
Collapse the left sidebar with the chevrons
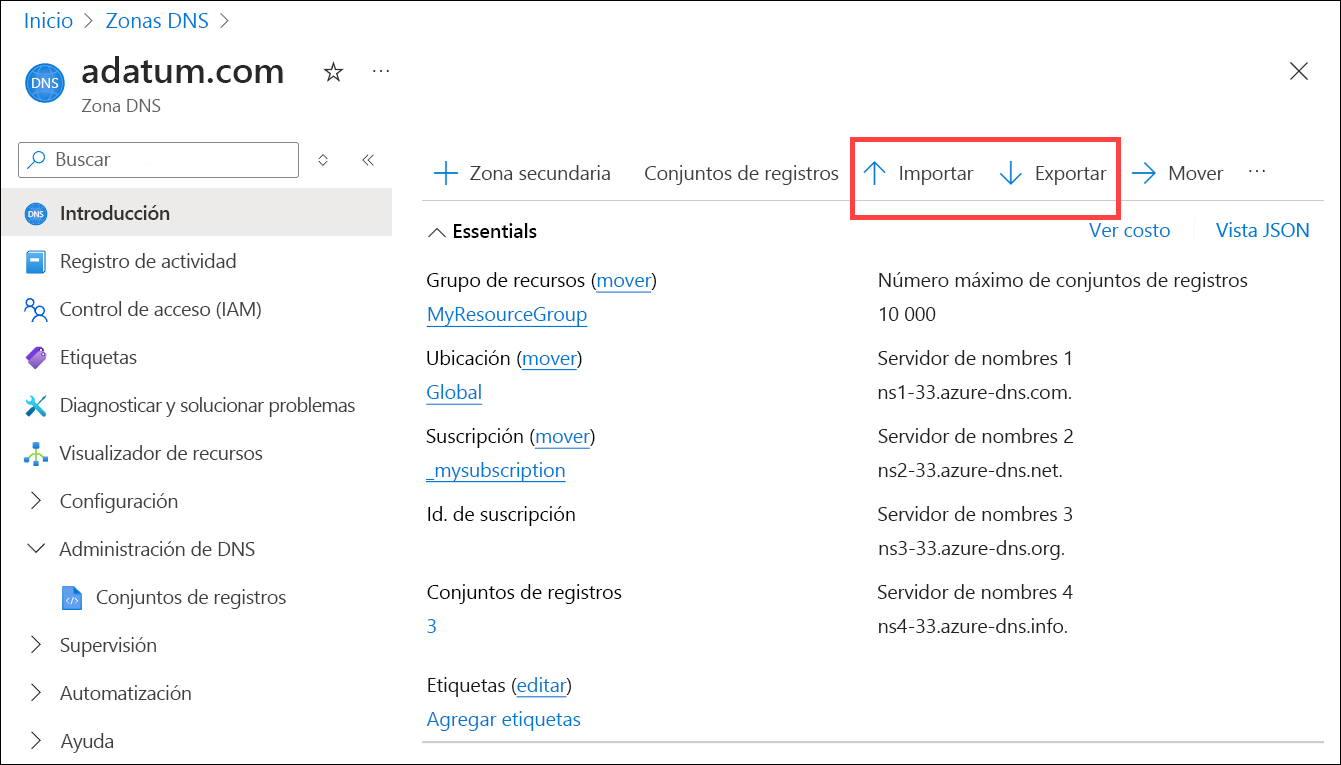[x=367, y=159]
